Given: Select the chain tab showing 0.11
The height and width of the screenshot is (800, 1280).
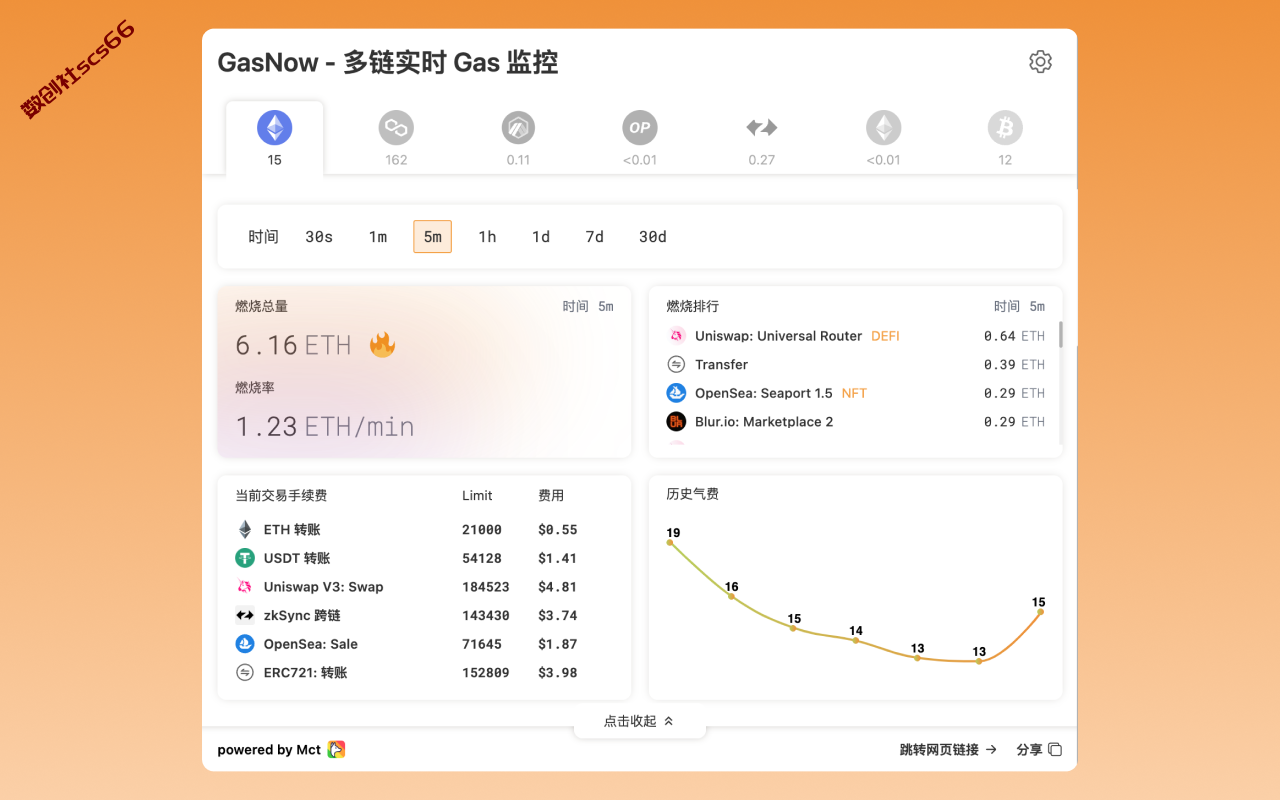Looking at the screenshot, I should click(518, 138).
